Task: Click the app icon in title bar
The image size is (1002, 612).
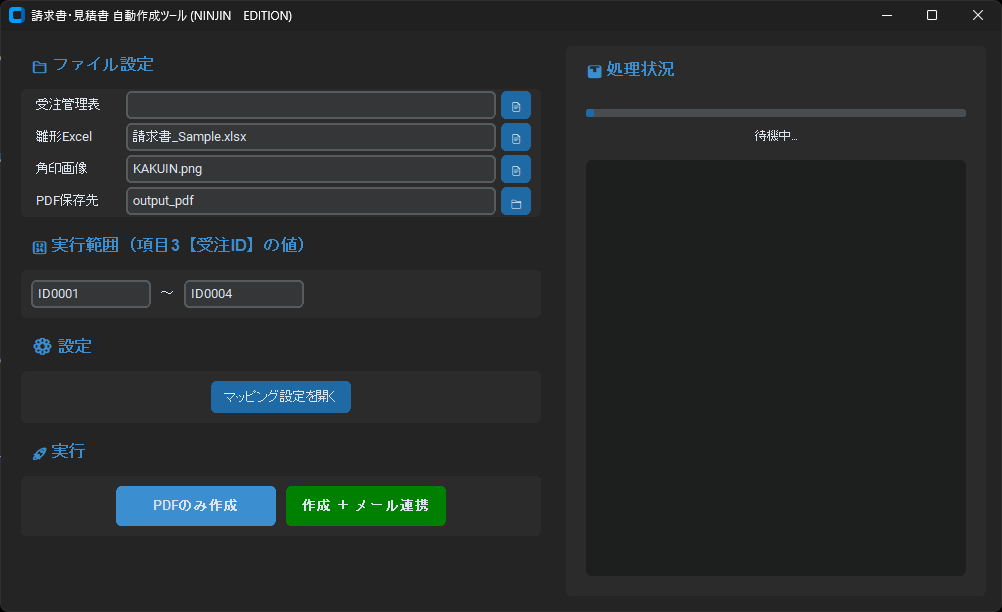Action: pyautogui.click(x=16, y=15)
